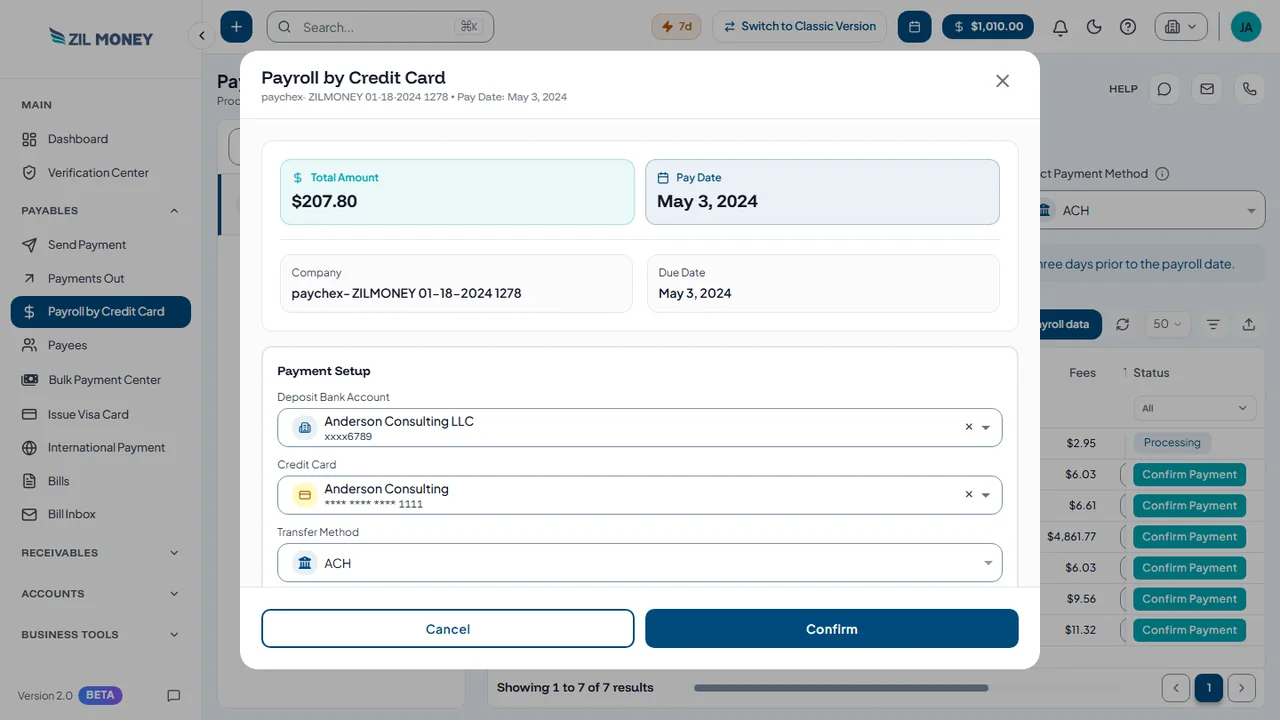Open notifications bell
The width and height of the screenshot is (1280, 720).
pyautogui.click(x=1060, y=27)
